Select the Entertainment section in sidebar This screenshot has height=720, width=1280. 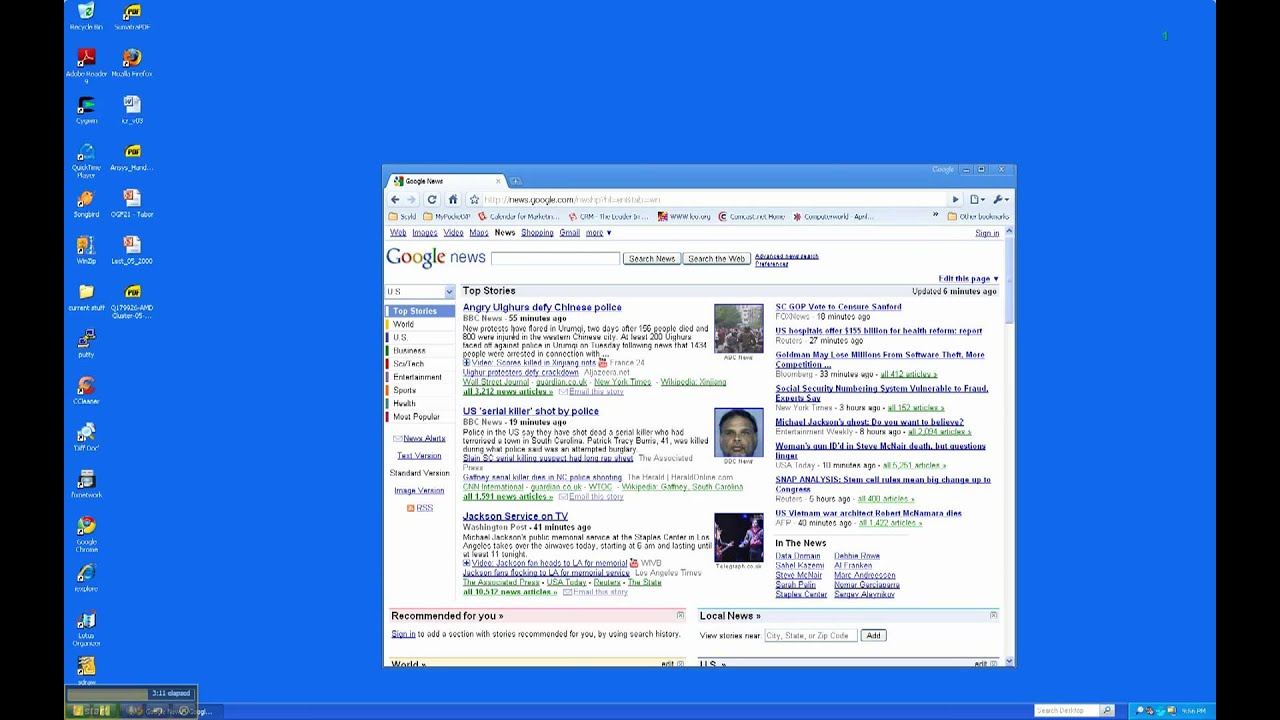click(x=417, y=377)
